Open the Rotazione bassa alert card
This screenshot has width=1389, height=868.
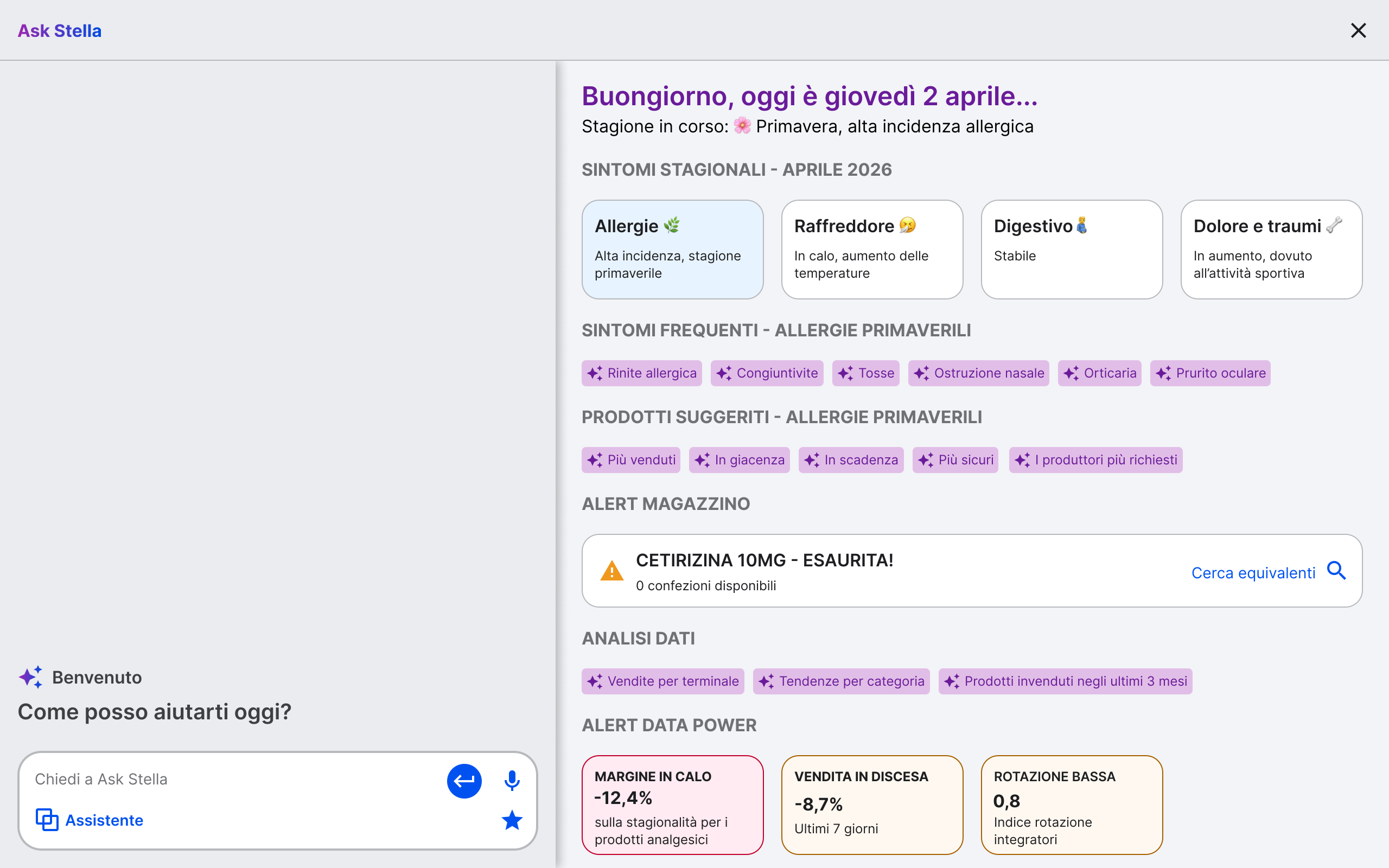(1072, 805)
